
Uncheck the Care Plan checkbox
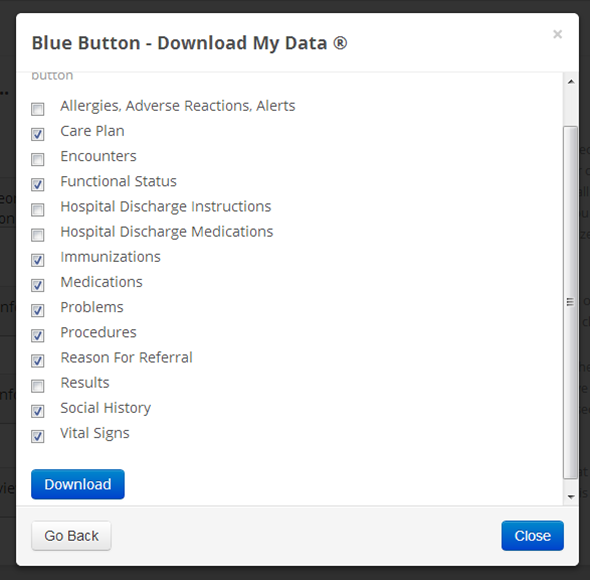point(38,134)
